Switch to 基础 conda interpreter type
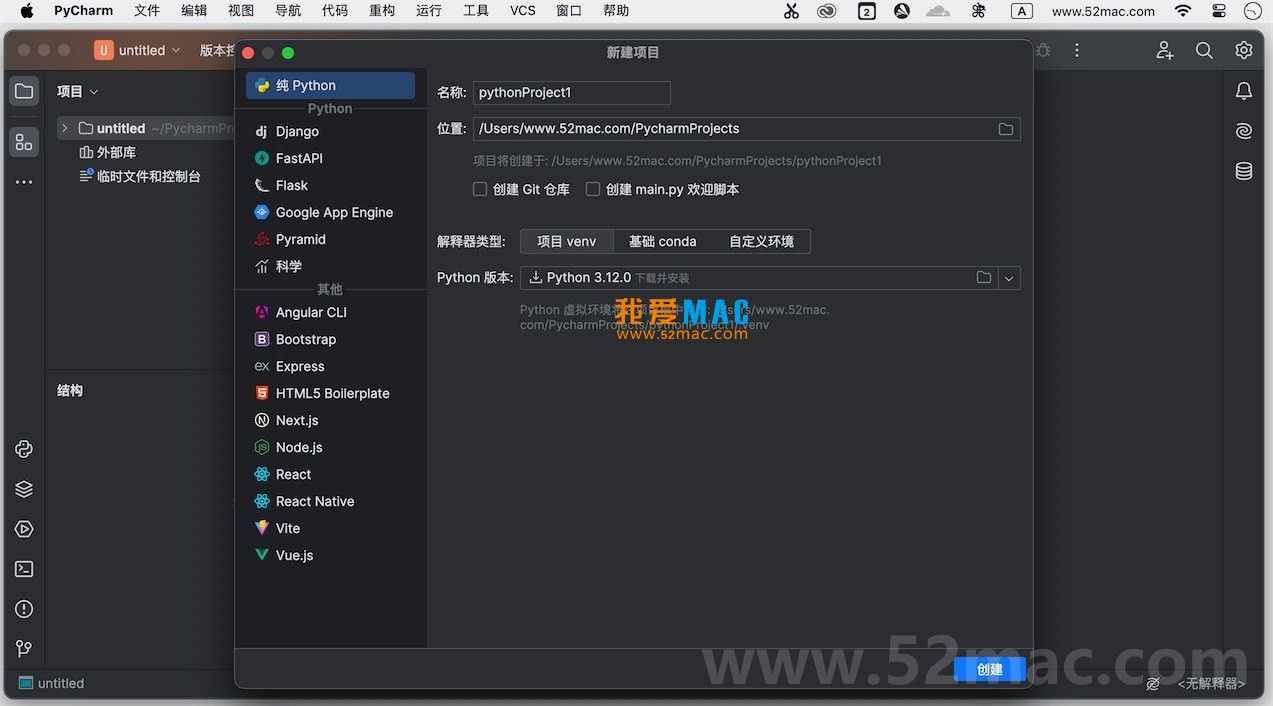1273x706 pixels. point(662,241)
